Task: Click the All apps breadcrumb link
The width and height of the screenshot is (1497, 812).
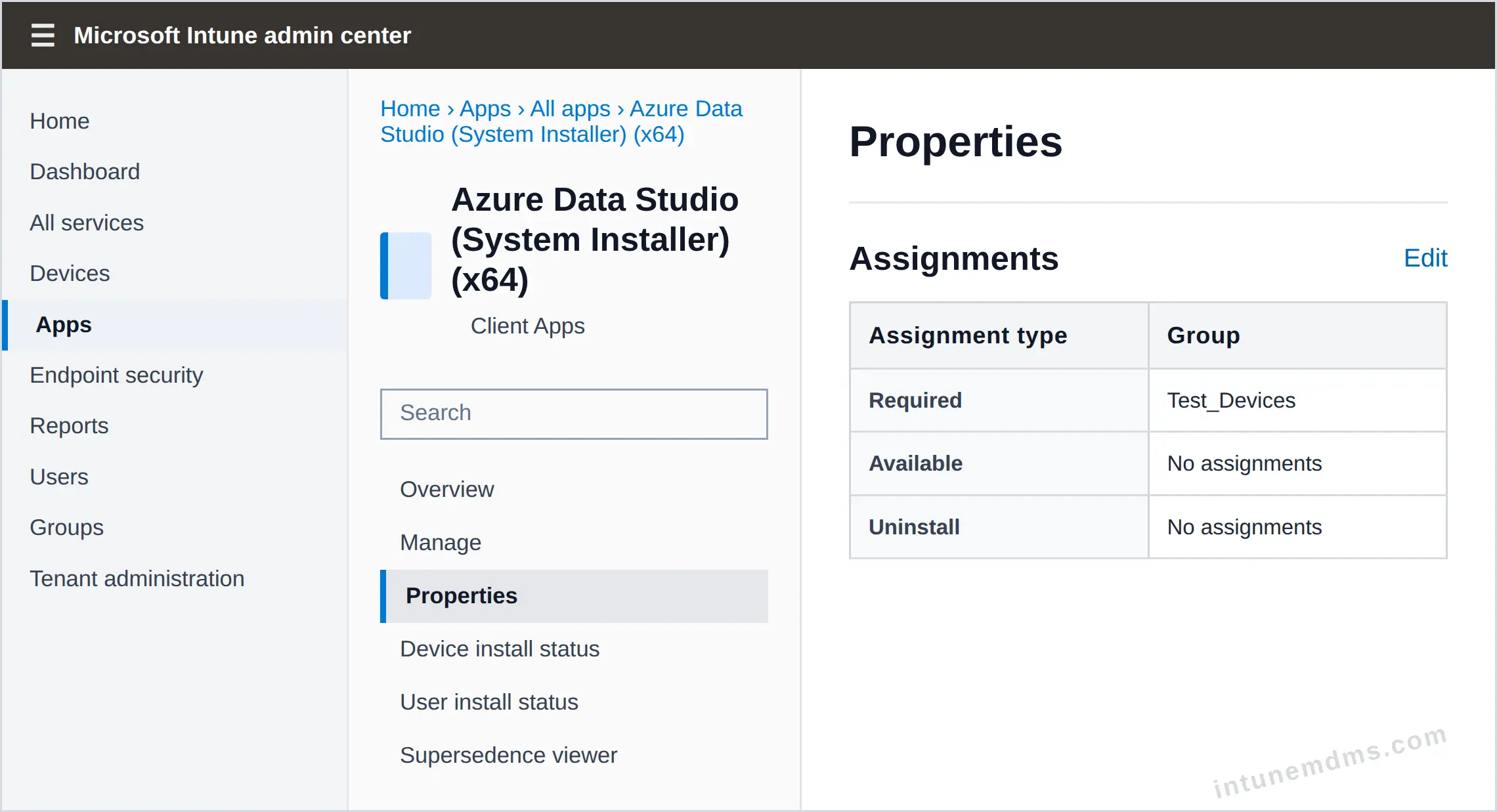Action: click(570, 108)
